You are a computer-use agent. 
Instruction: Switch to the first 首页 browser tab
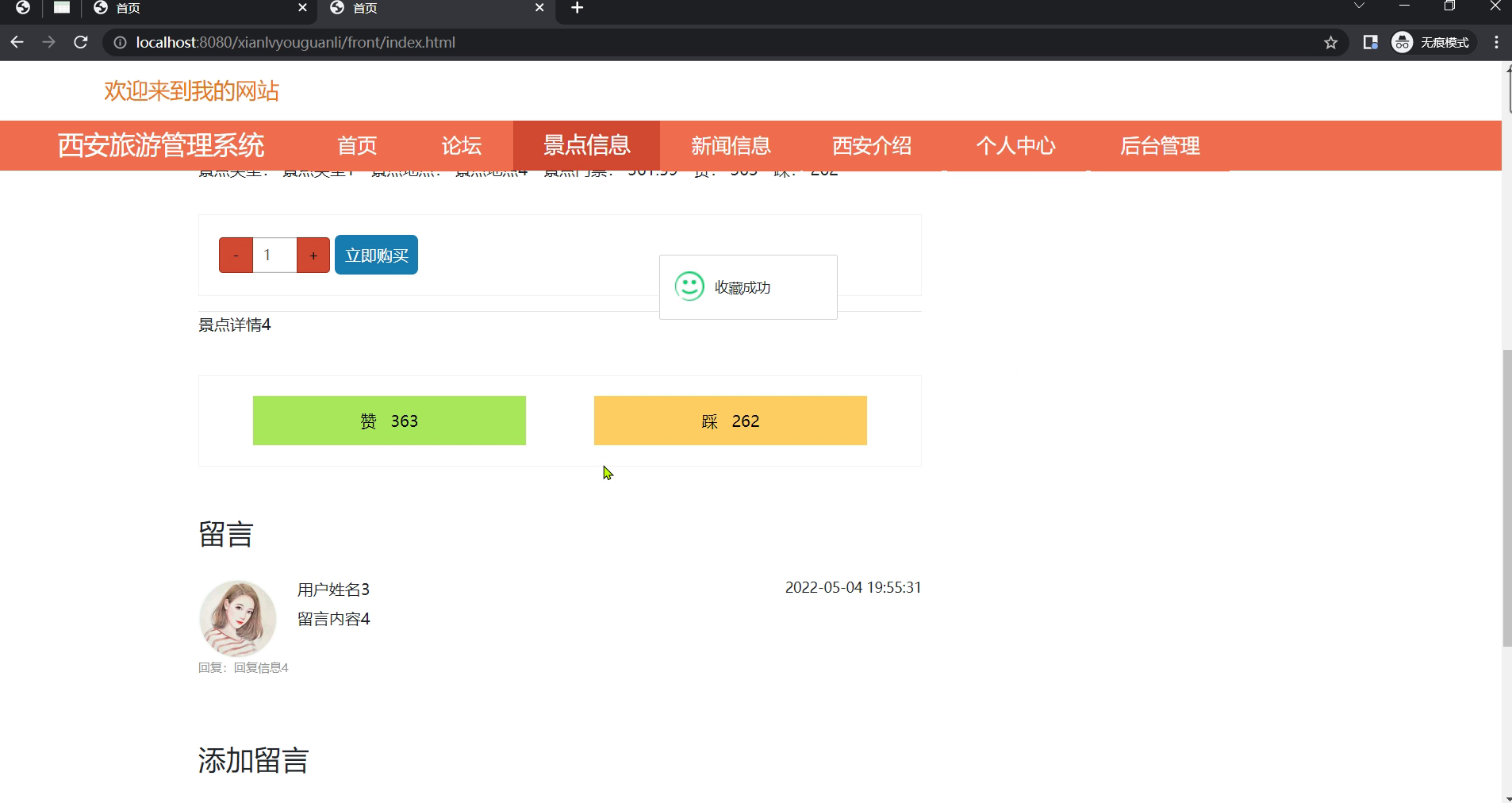pos(198,9)
